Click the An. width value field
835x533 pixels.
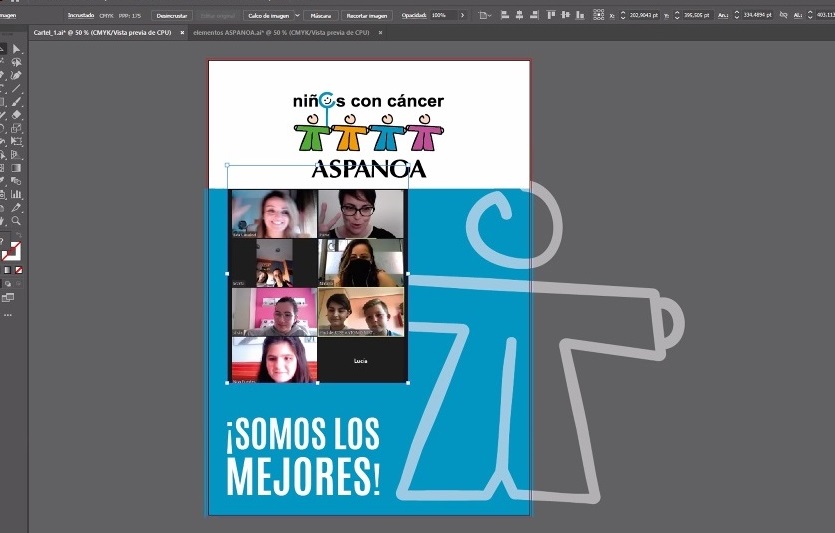tap(758, 15)
